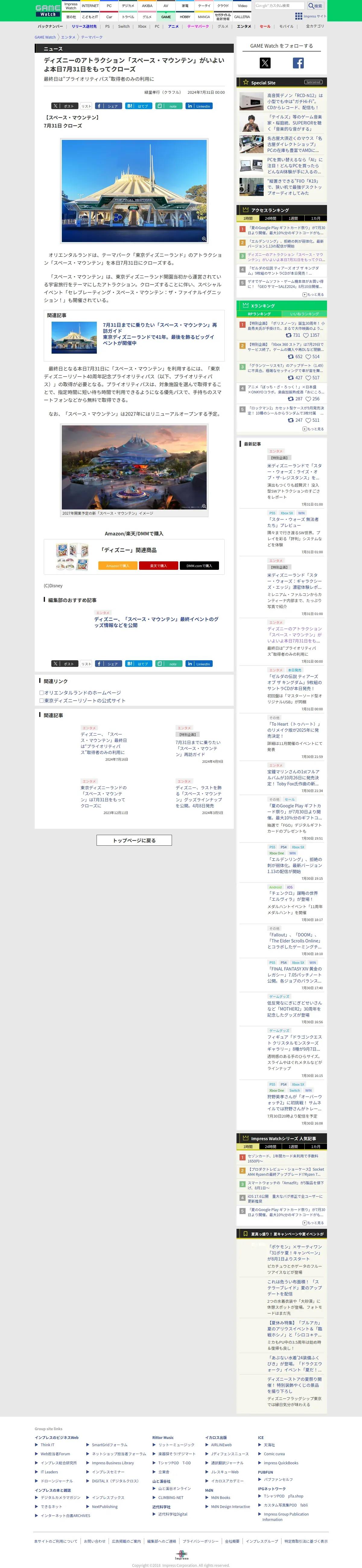Follow GAME Watch on Facebook icon in sidebar

pos(298,63)
